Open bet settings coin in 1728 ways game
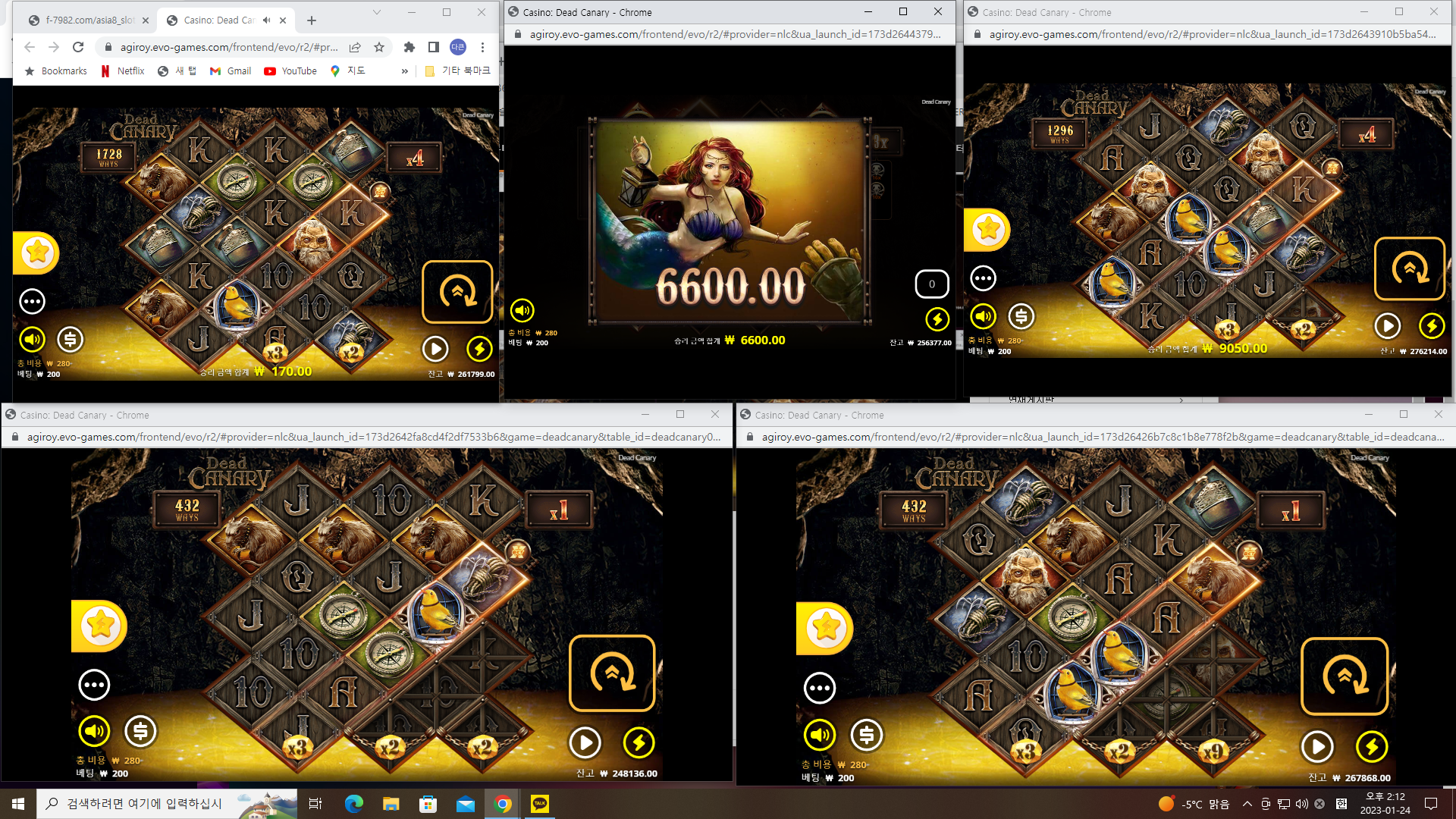The width and height of the screenshot is (1456, 819). coord(70,340)
